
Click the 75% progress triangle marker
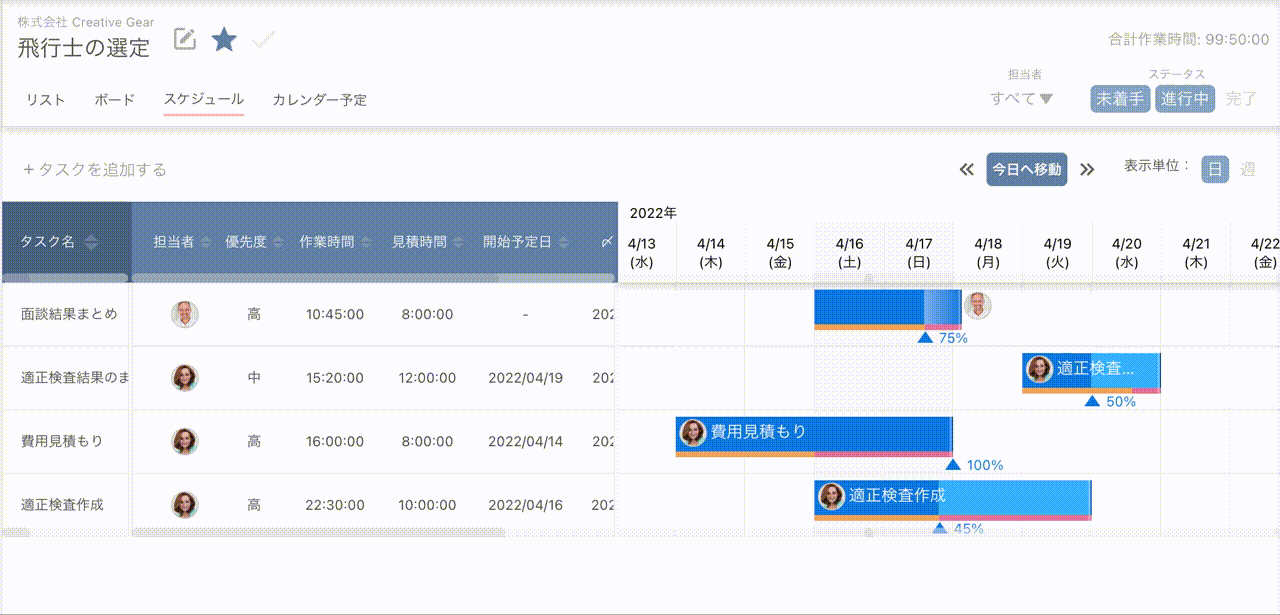coord(925,338)
